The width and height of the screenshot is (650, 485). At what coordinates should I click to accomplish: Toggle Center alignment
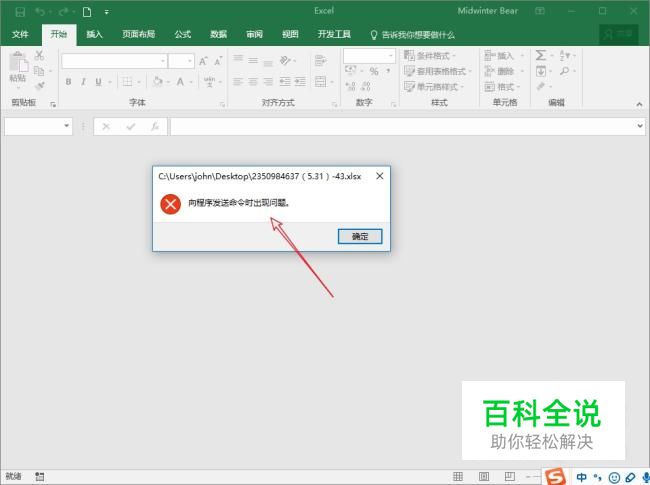pos(253,82)
